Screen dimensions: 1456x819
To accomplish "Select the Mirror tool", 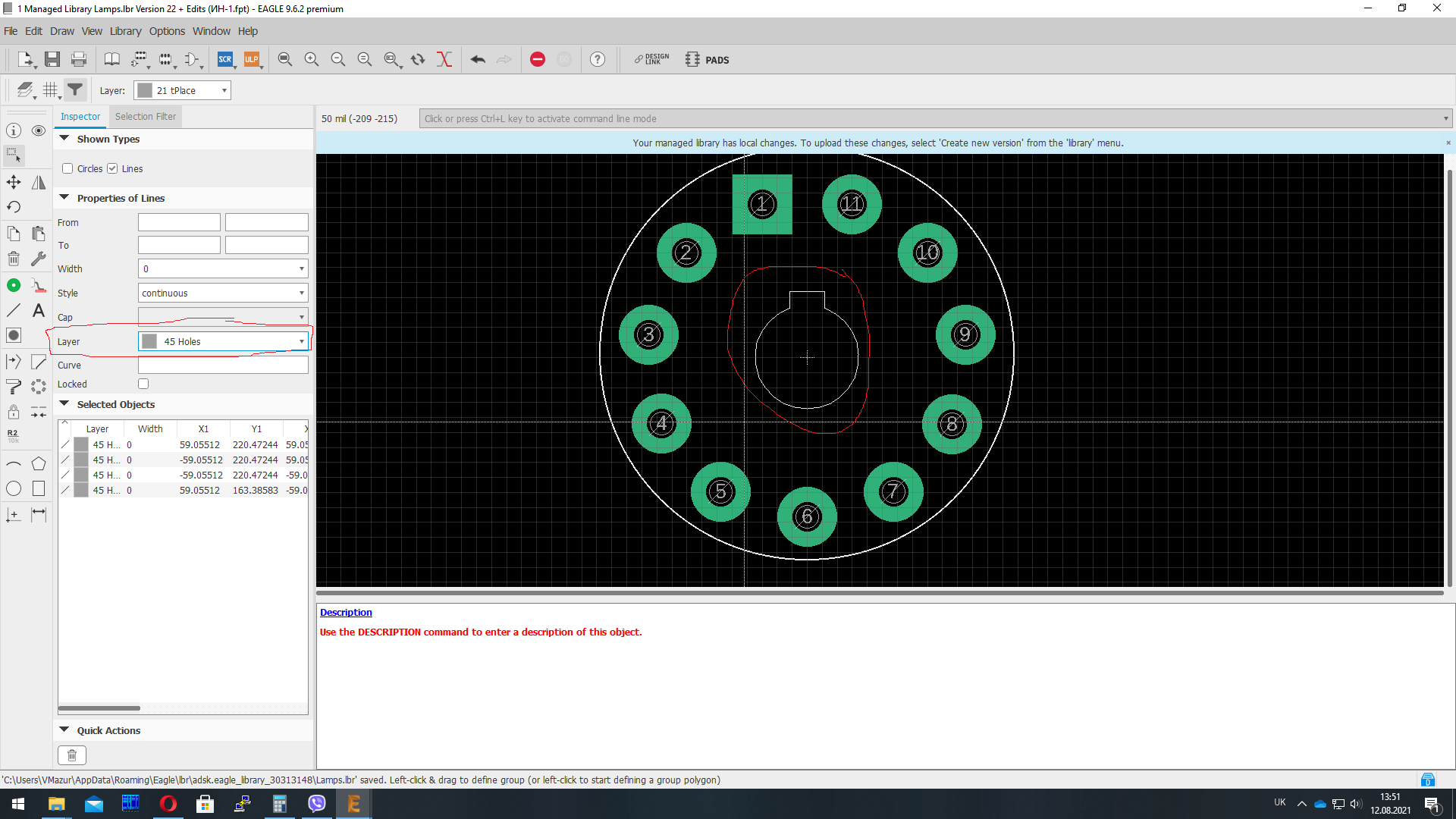I will tap(39, 182).
